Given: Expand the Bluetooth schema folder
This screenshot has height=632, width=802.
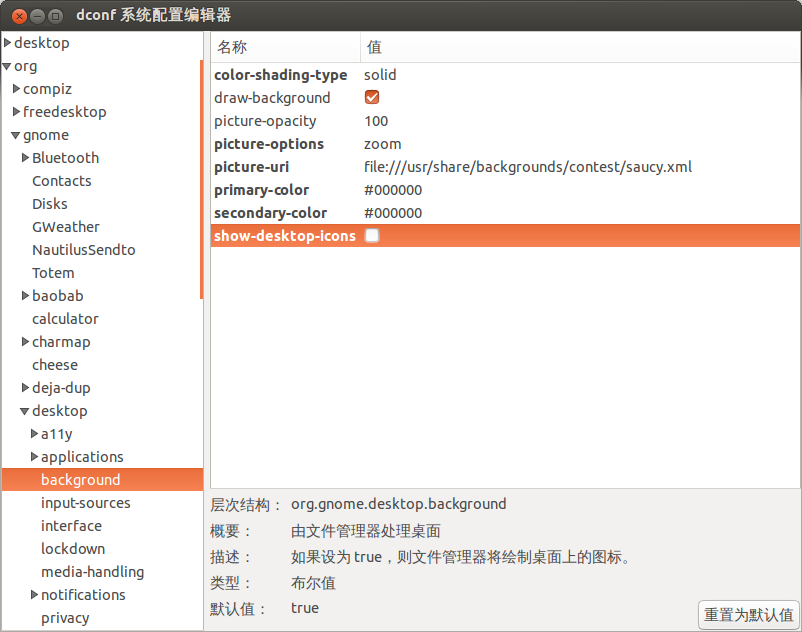Looking at the screenshot, I should pyautogui.click(x=25, y=158).
